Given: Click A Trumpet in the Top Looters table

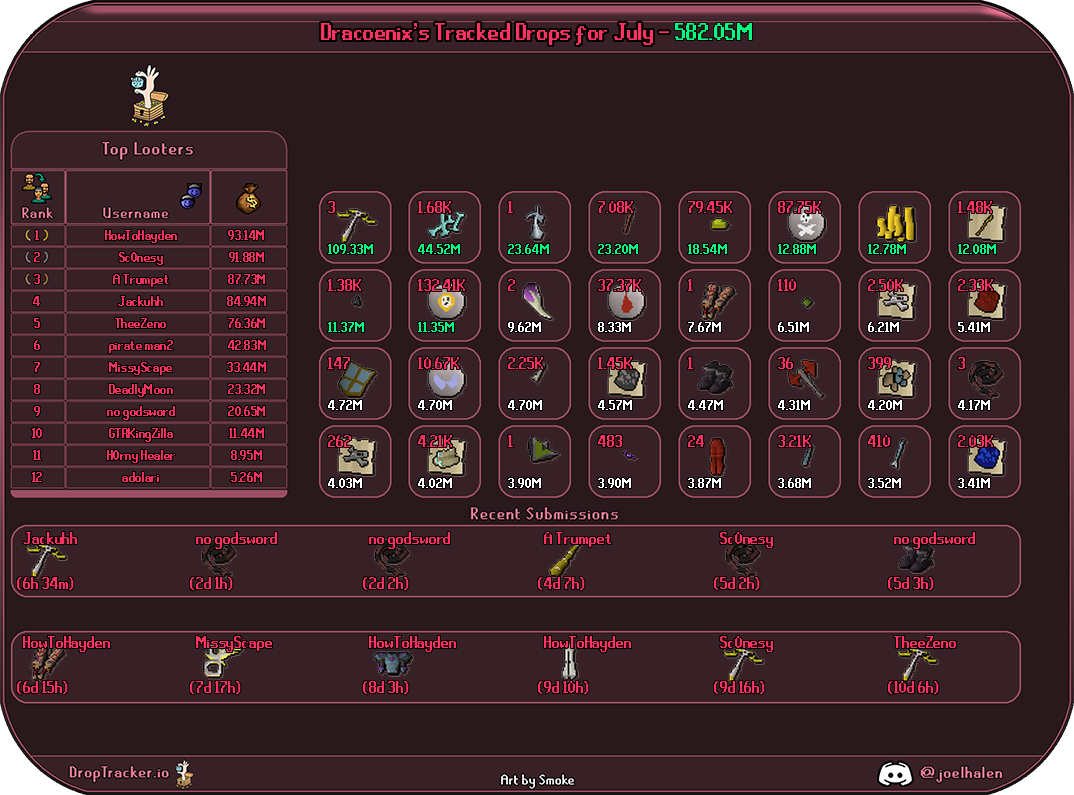Looking at the screenshot, I should coord(140,279).
